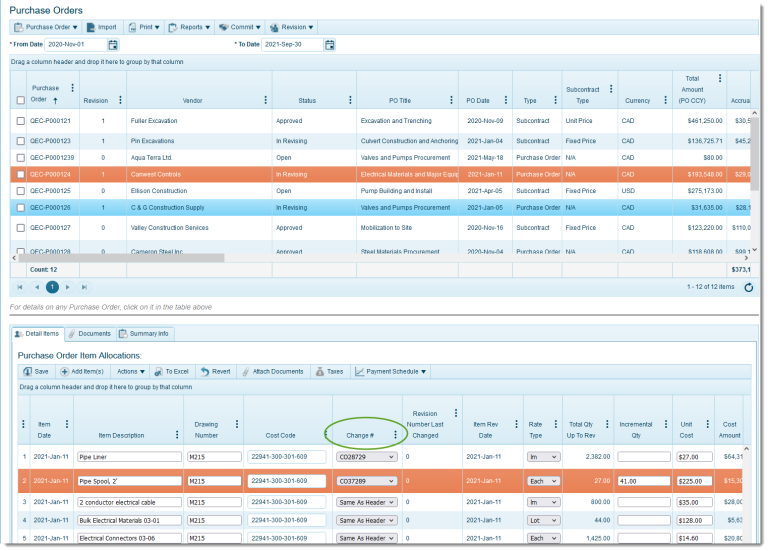Check the box for QEC-P000121

[20, 121]
